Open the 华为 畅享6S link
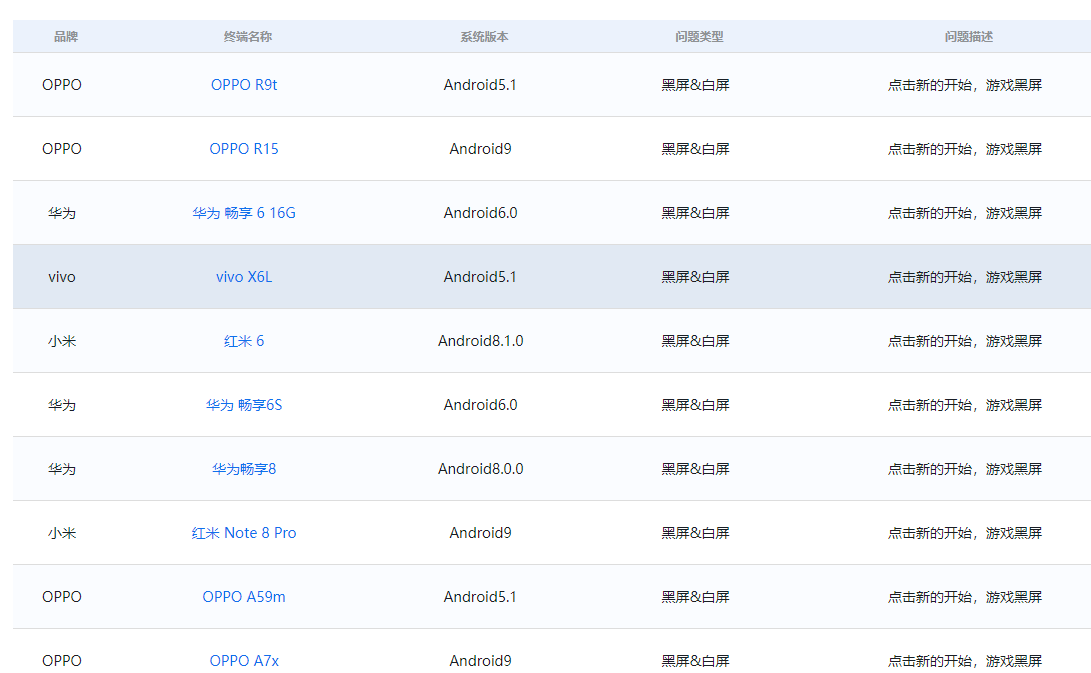Image resolution: width=1091 pixels, height=673 pixels. (x=245, y=404)
